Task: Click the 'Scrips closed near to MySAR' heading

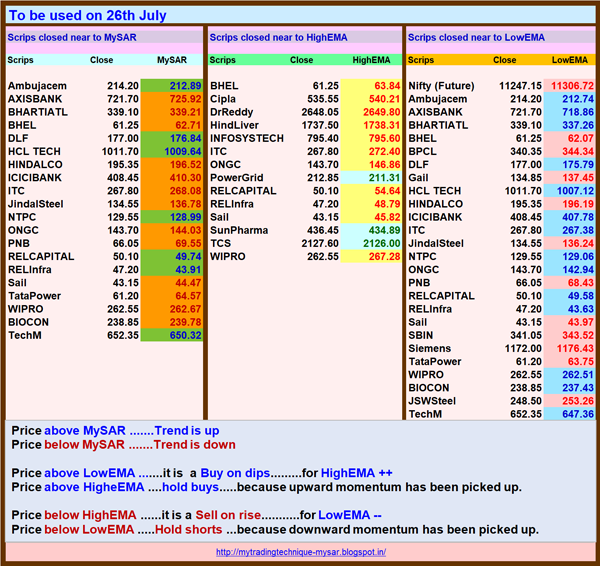Action: (x=72, y=38)
